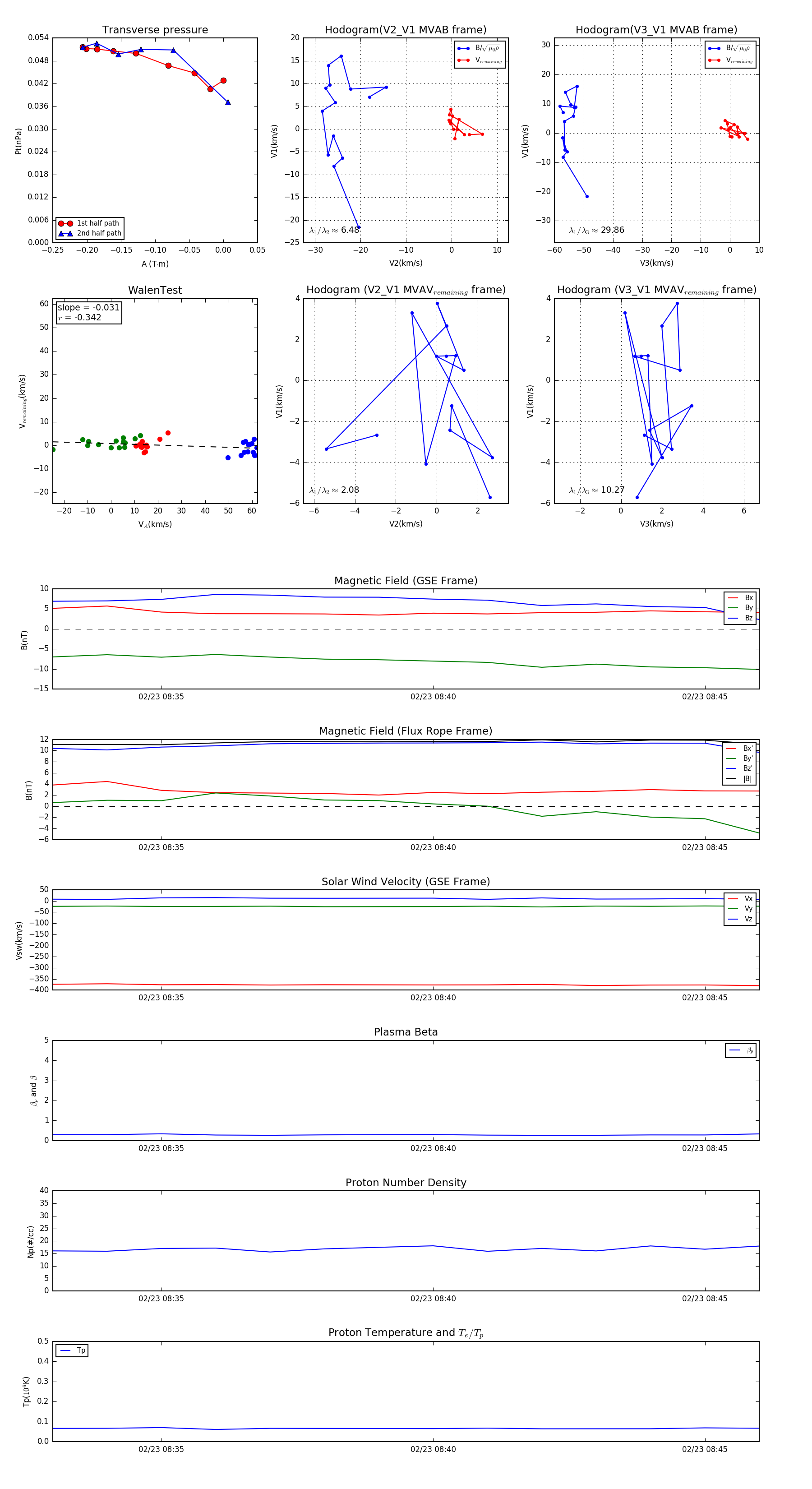Click "slope = -0.031" in the WalenTest box
812x1489 pixels.
point(88,308)
